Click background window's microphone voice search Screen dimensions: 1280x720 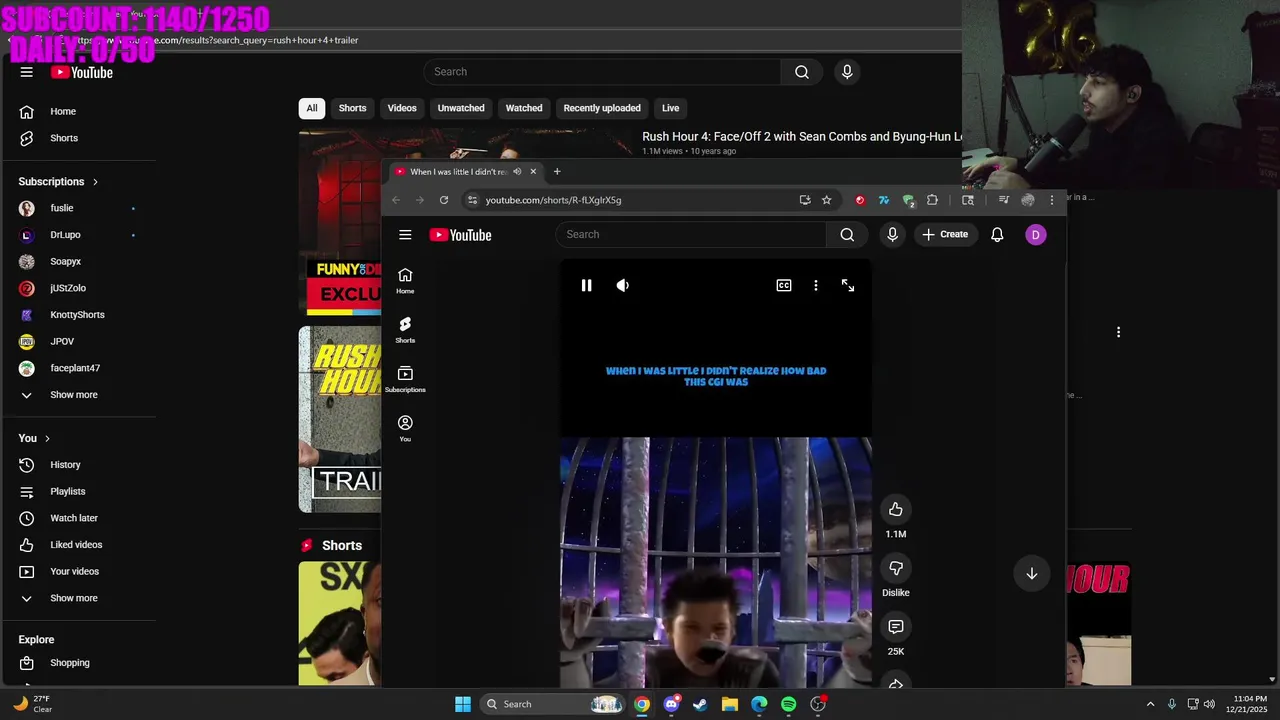click(847, 72)
